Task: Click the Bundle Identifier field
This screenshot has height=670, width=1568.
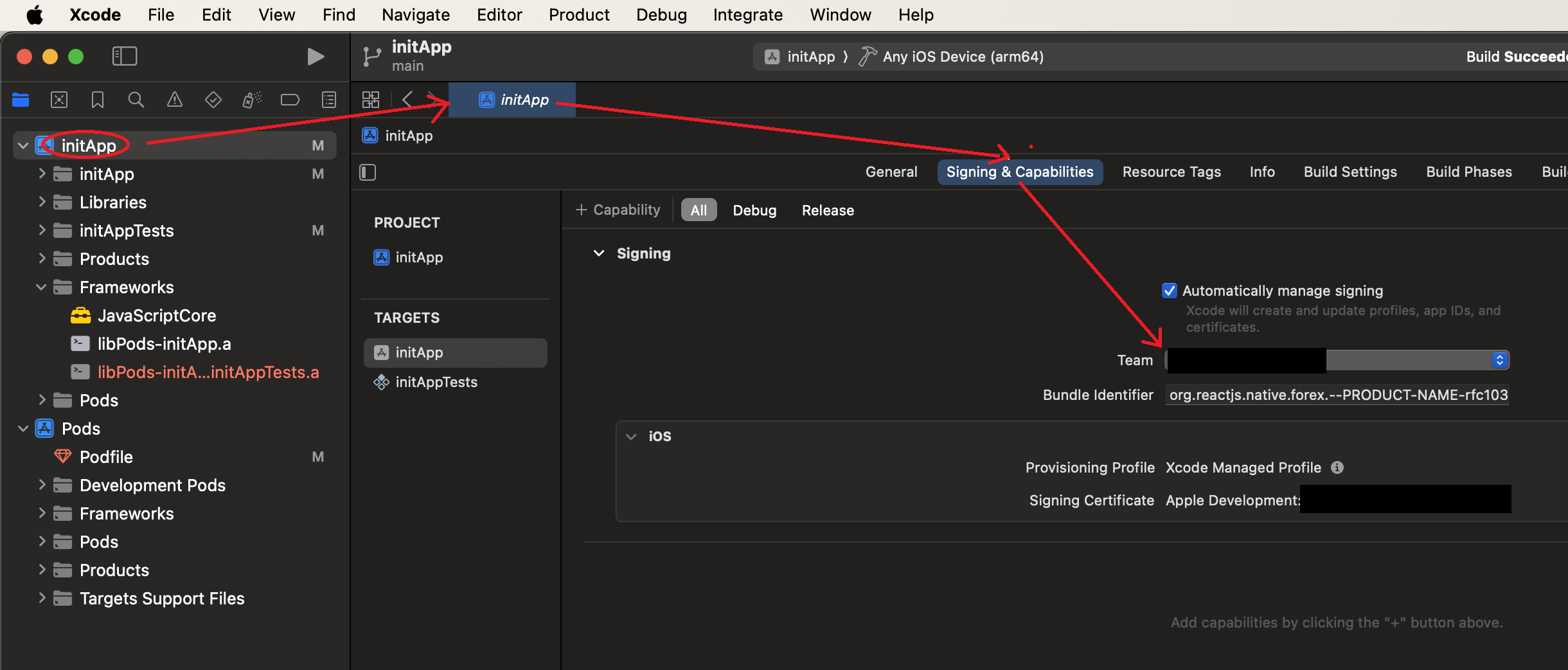Action: tap(1338, 395)
